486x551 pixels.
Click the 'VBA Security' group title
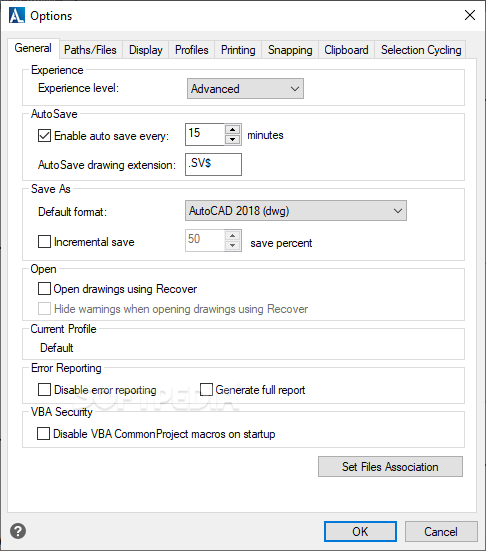[61, 411]
